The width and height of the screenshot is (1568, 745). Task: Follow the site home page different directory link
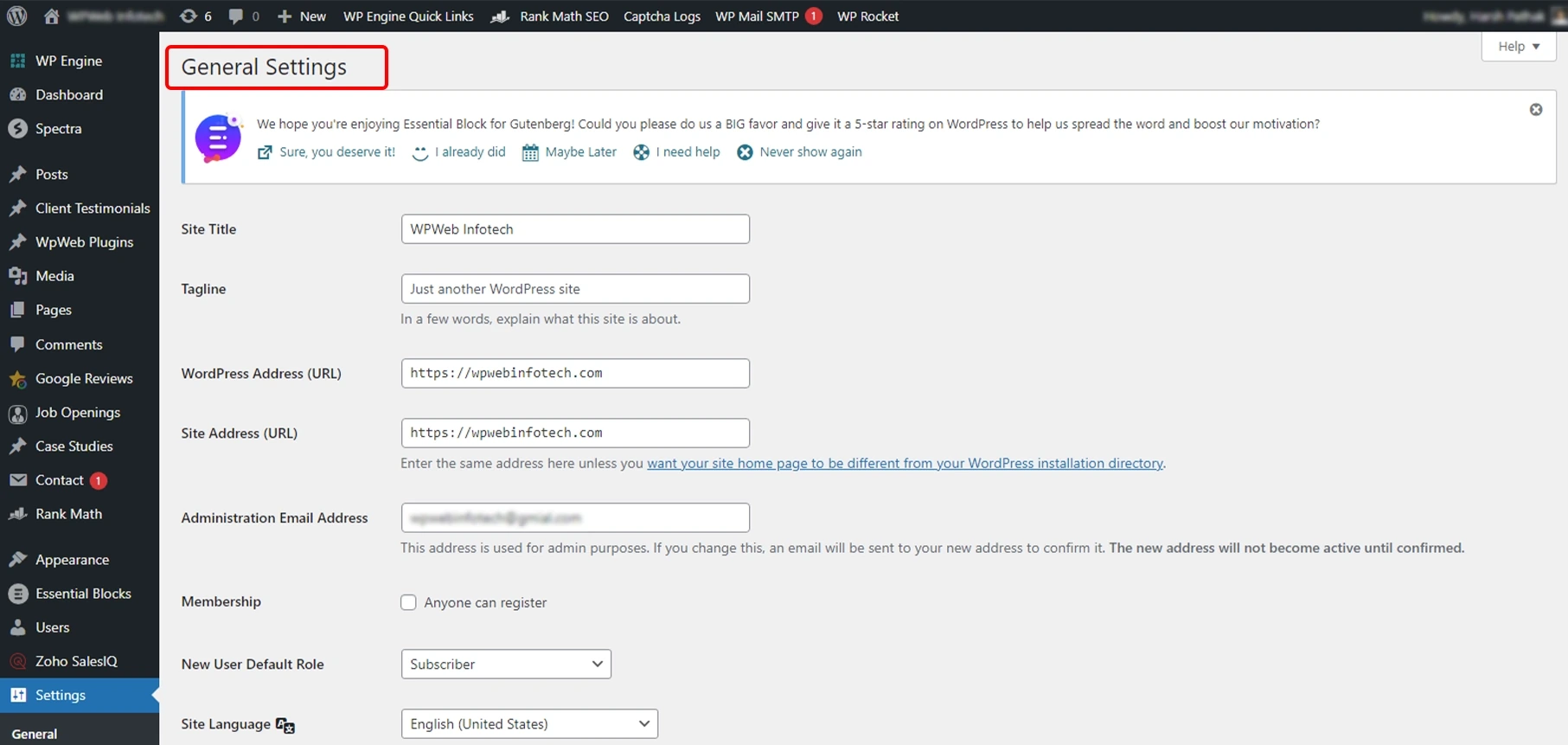905,463
